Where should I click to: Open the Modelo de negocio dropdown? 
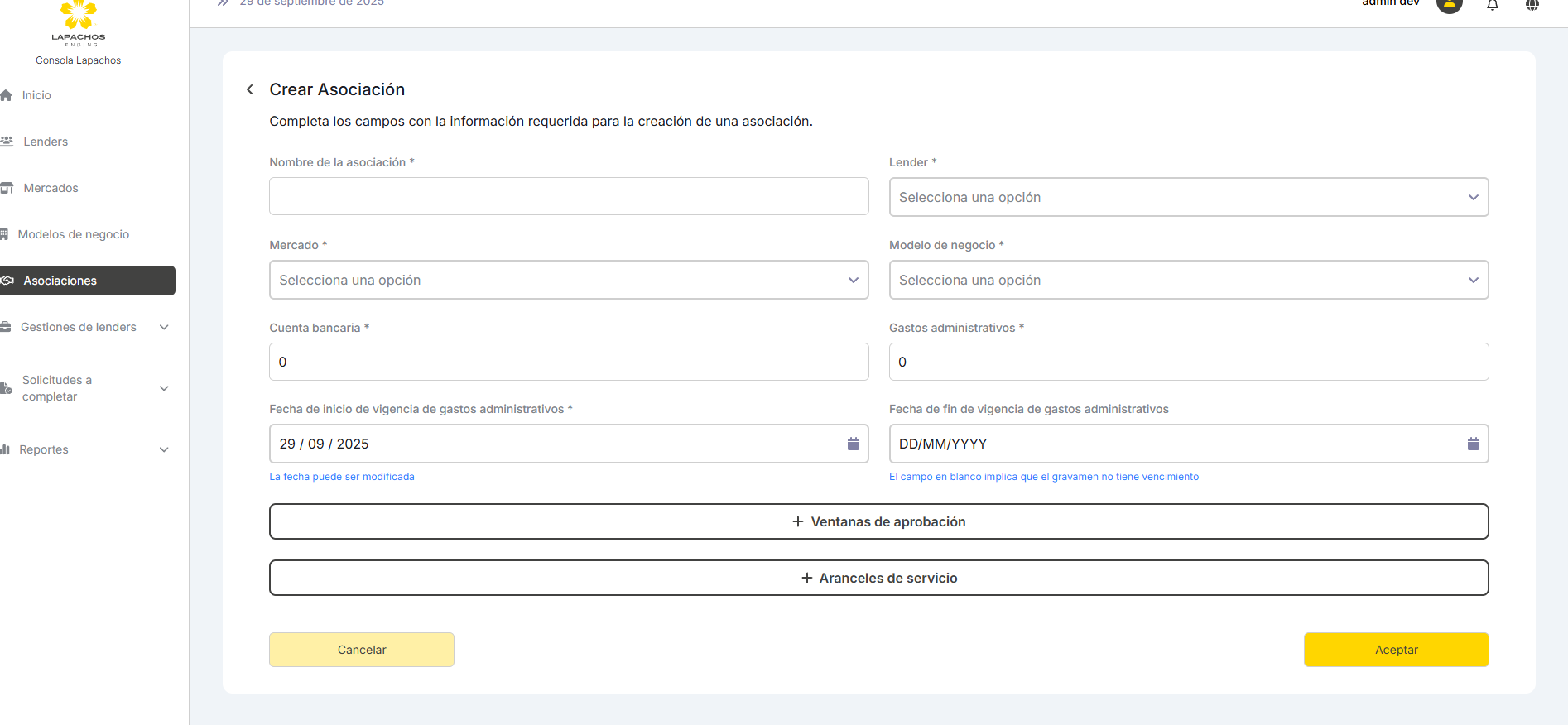[x=1188, y=280]
